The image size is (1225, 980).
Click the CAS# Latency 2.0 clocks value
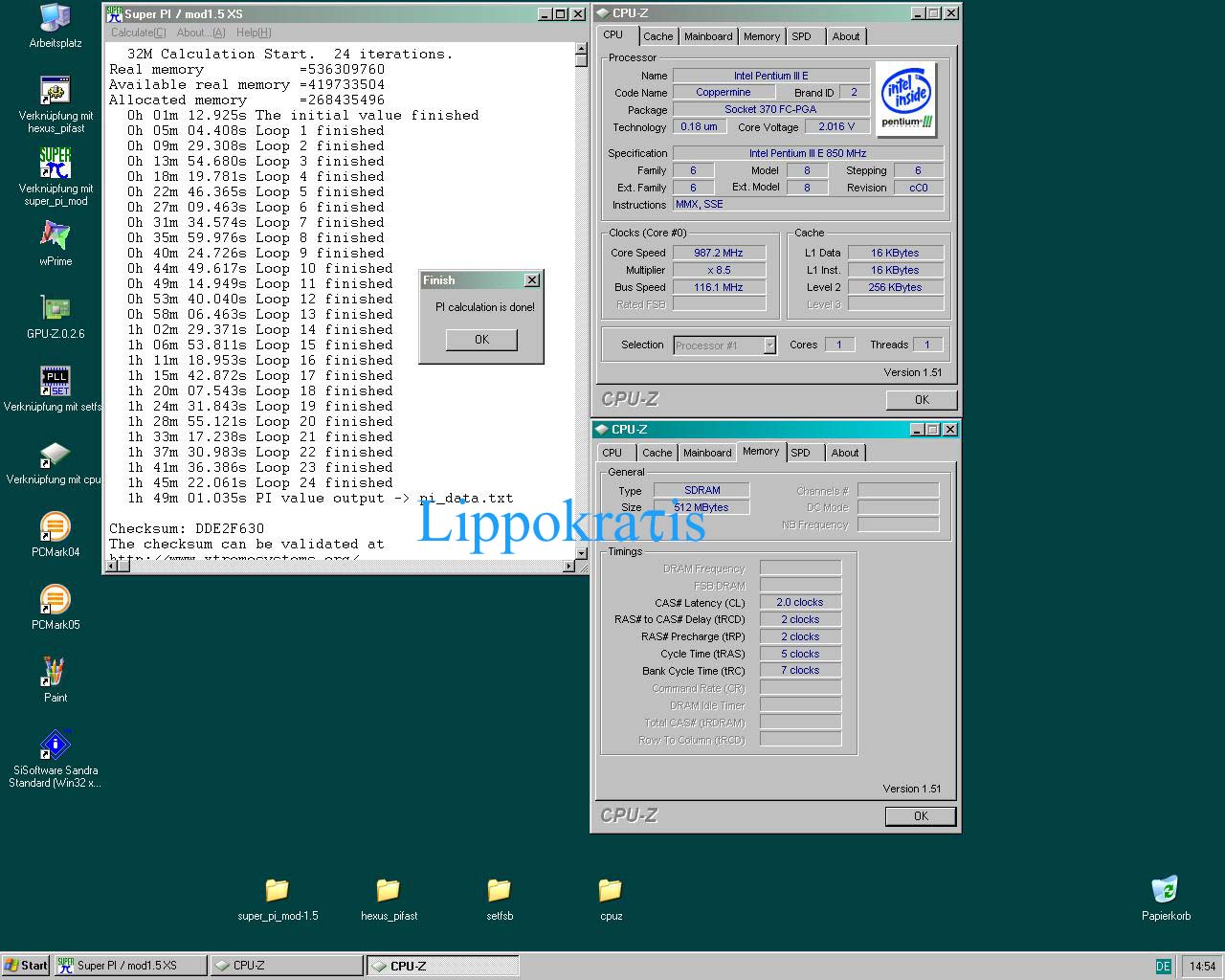tap(800, 602)
